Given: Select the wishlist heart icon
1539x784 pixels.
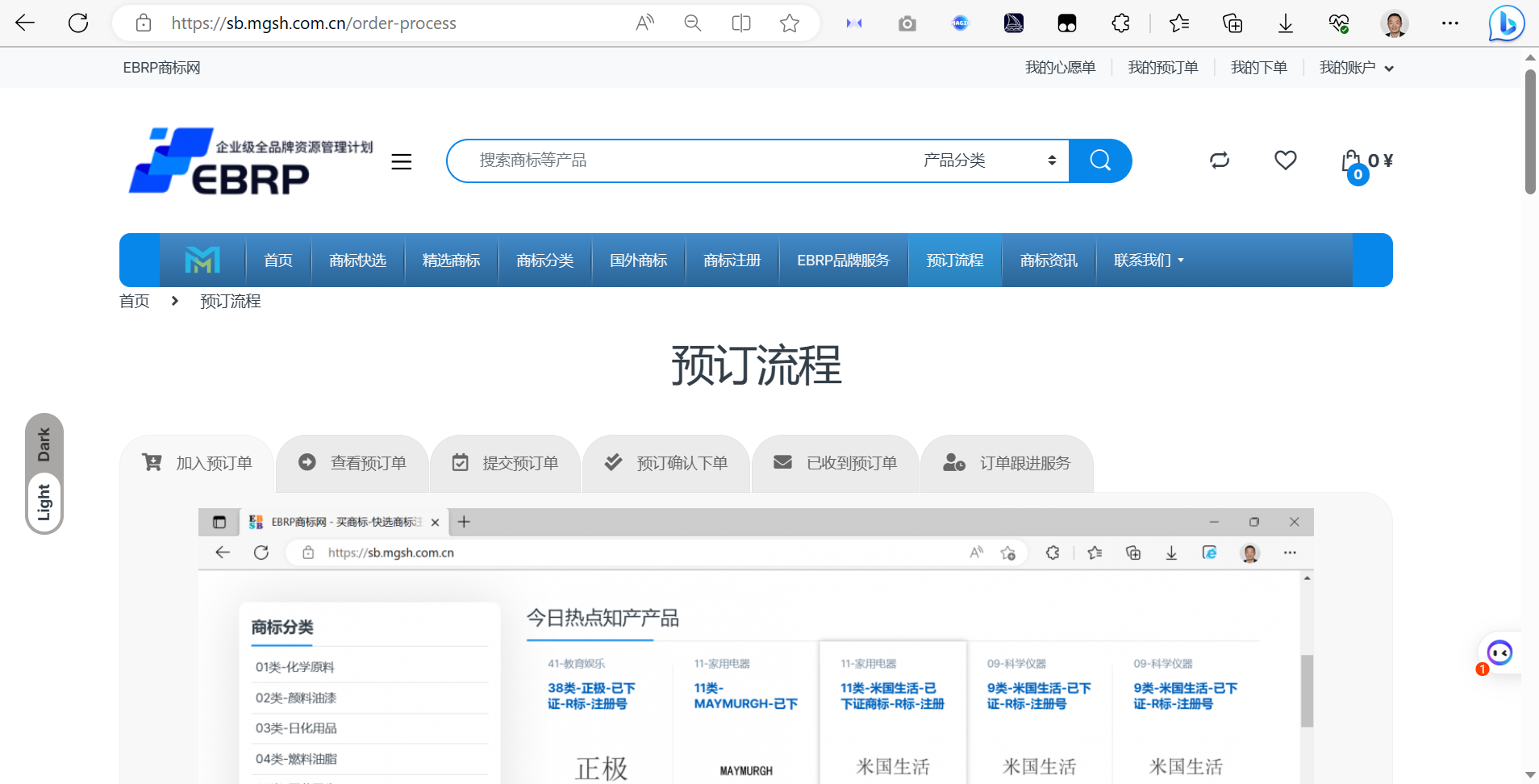Looking at the screenshot, I should [x=1284, y=161].
